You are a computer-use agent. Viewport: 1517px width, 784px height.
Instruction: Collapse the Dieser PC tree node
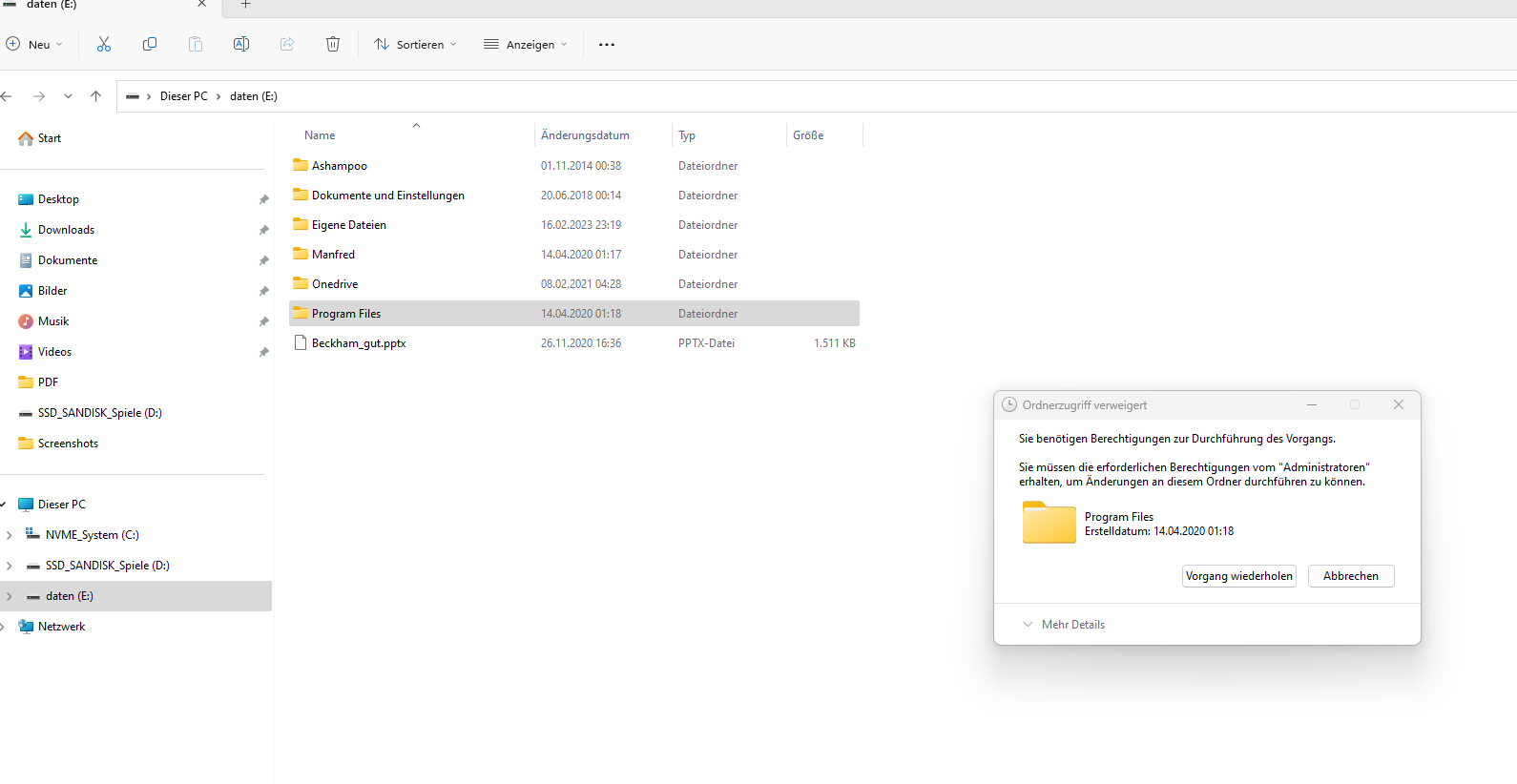tap(3, 505)
